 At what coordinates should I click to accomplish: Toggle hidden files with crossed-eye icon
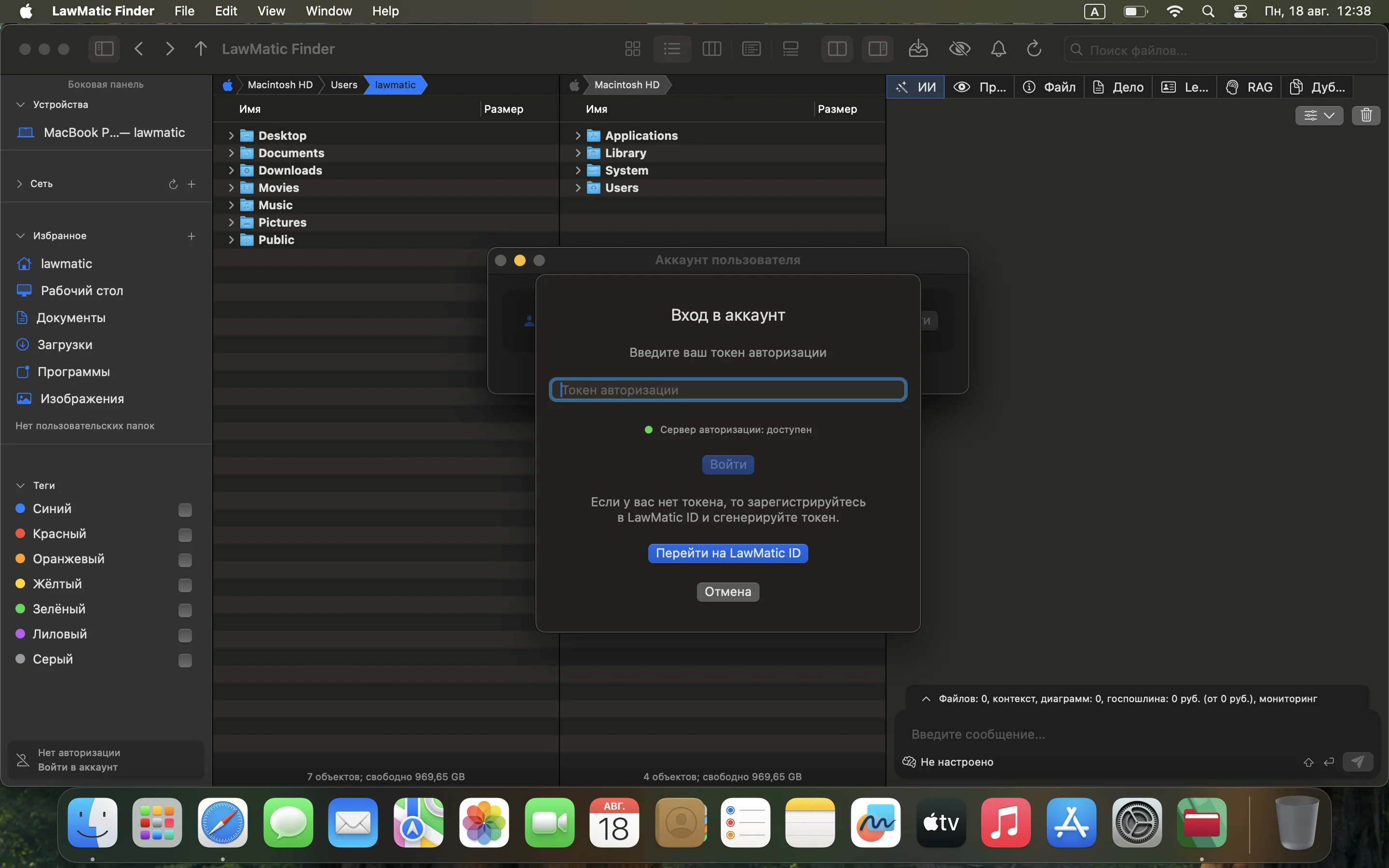[960, 49]
